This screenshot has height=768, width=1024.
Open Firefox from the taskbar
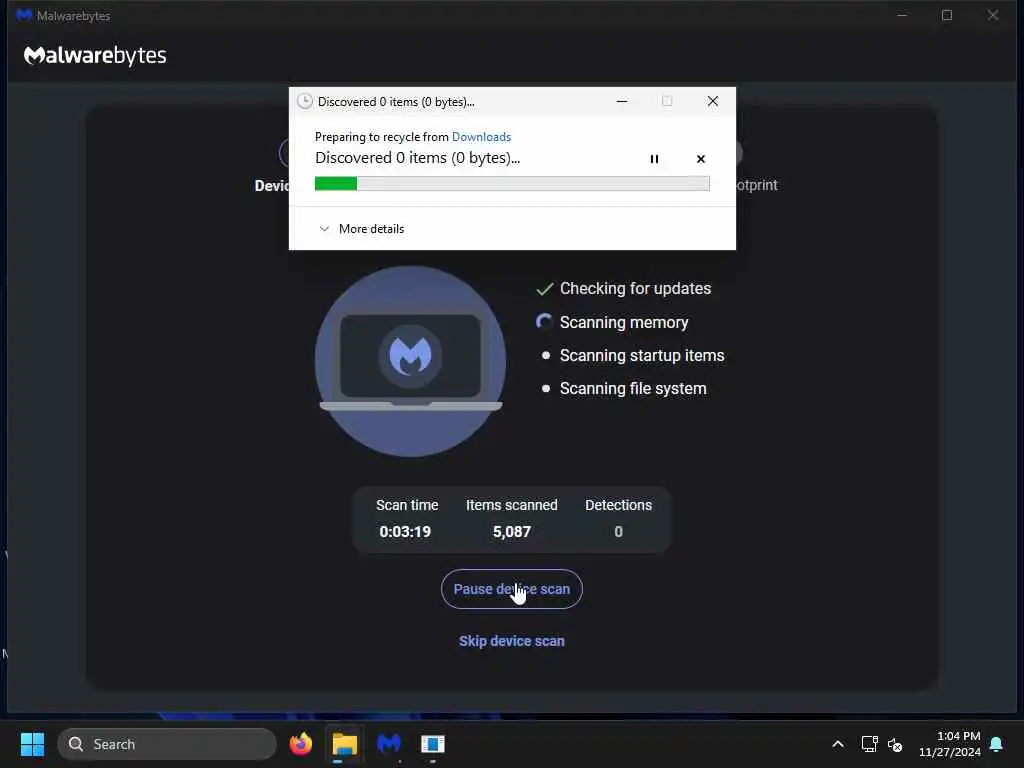point(300,744)
